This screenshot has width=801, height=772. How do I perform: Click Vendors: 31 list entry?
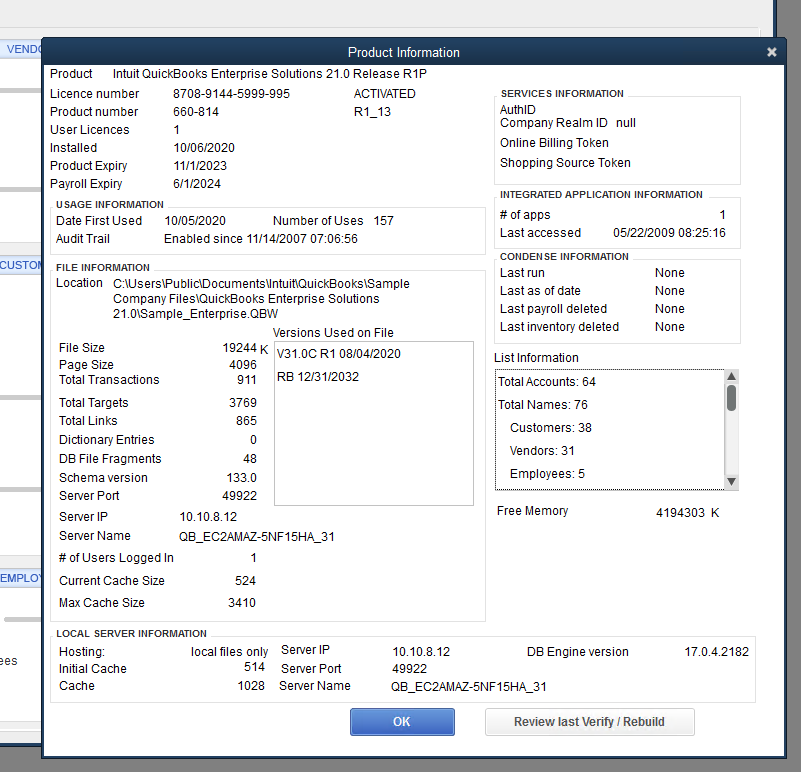pyautogui.click(x=542, y=451)
